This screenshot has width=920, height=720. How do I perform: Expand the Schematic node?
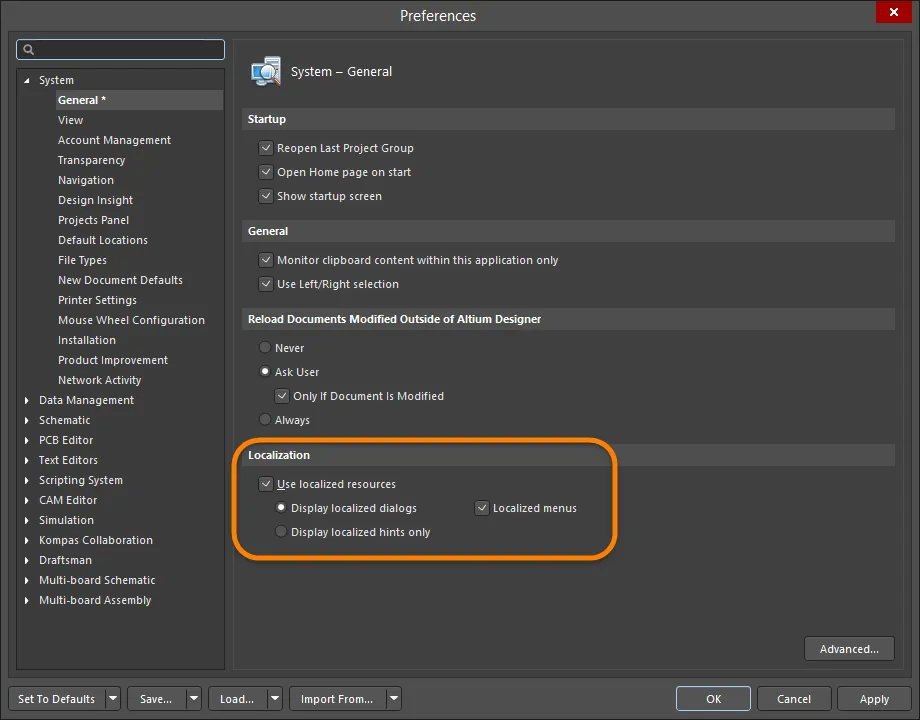[26, 420]
